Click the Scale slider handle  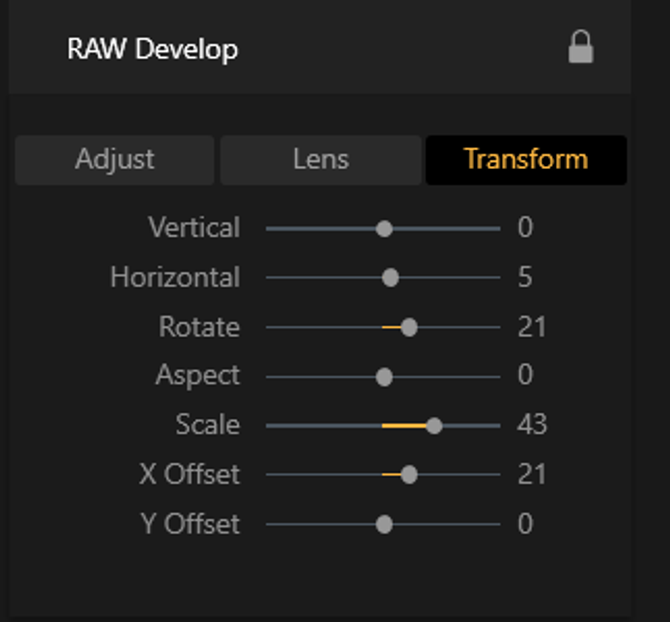click(x=434, y=425)
